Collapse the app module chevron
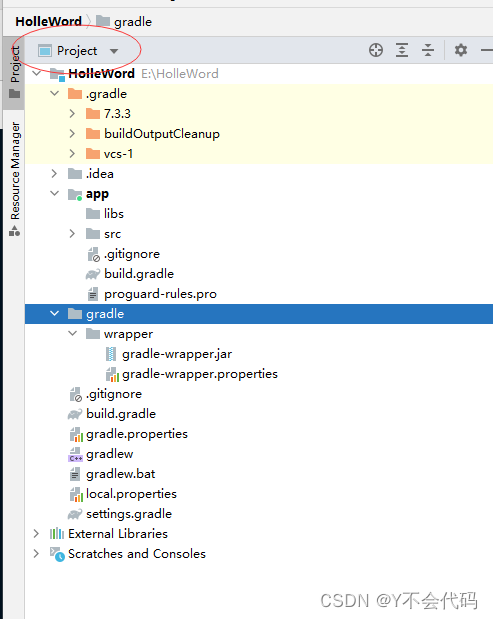Viewport: 493px width, 619px height. point(54,193)
